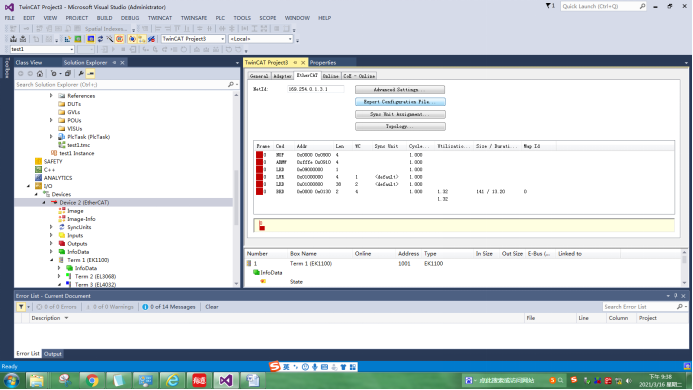This screenshot has width=693, height=390.
Task: Click the blue Restart TwinCAT Config Mode icon
Action: 91,39
